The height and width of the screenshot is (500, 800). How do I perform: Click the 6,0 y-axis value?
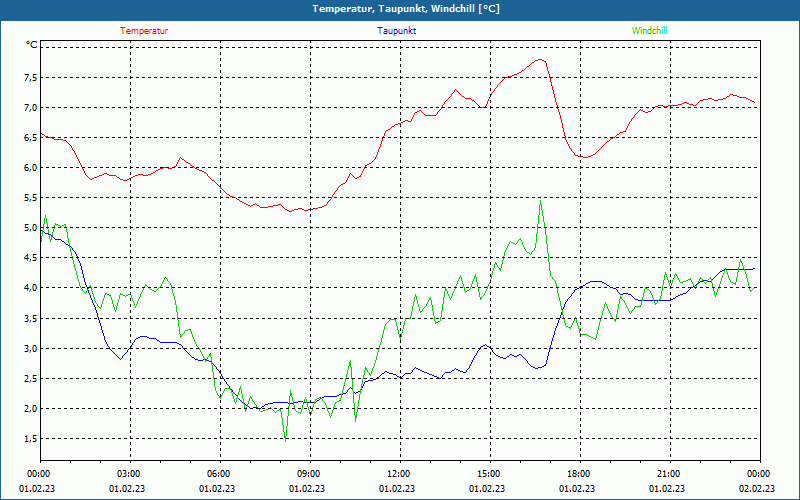pyautogui.click(x=31, y=168)
